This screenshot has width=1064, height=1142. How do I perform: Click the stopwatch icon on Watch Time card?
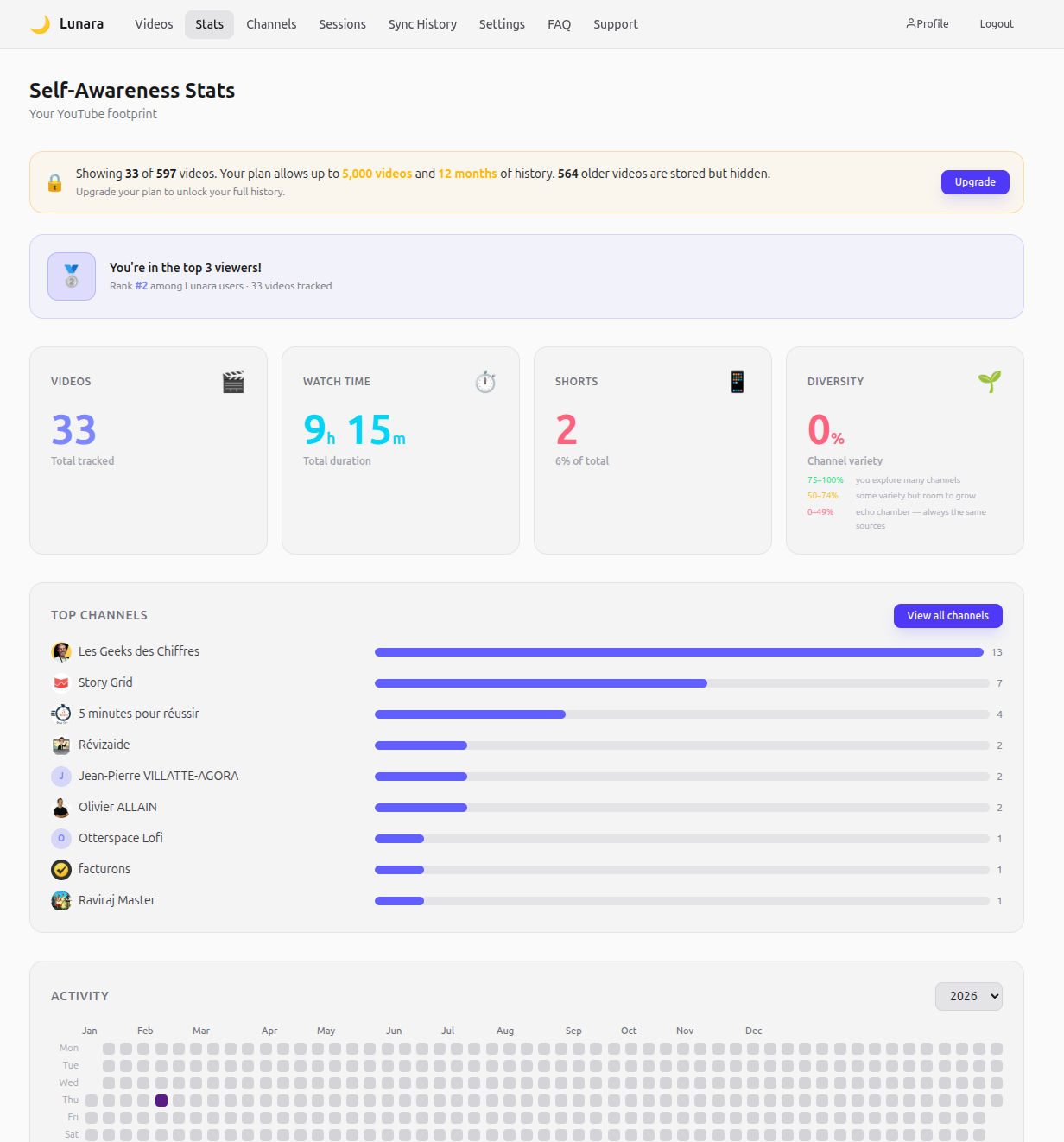click(x=485, y=382)
